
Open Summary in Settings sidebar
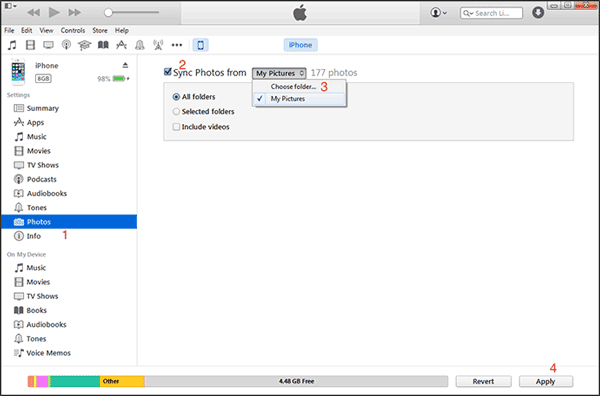tap(69, 108)
